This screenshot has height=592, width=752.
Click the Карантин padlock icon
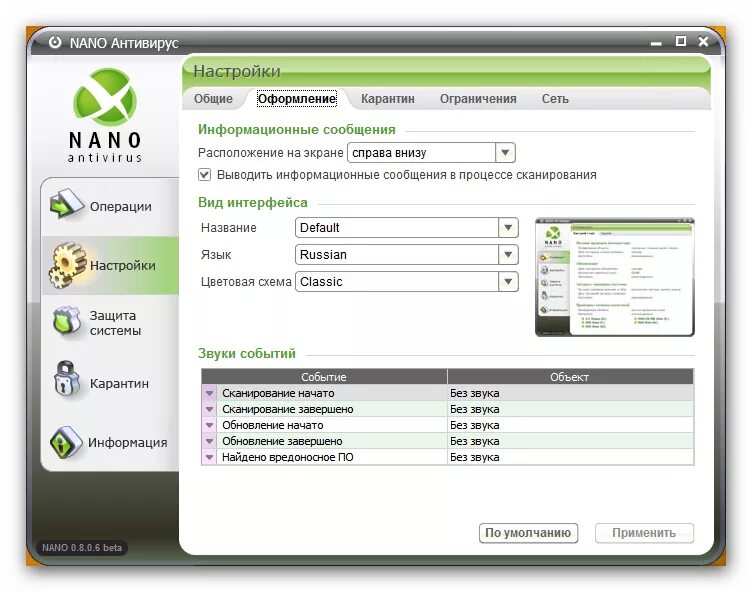tap(67, 379)
